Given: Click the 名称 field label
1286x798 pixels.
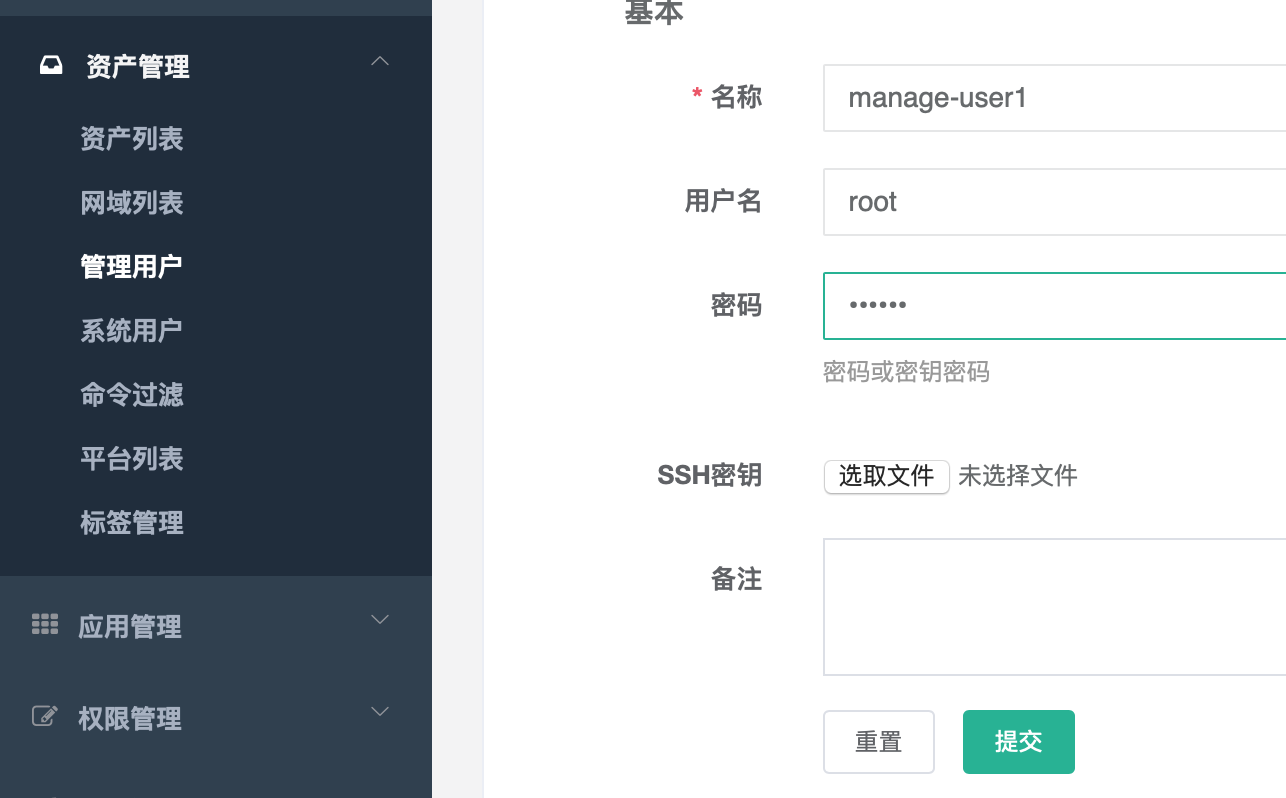Looking at the screenshot, I should [736, 97].
